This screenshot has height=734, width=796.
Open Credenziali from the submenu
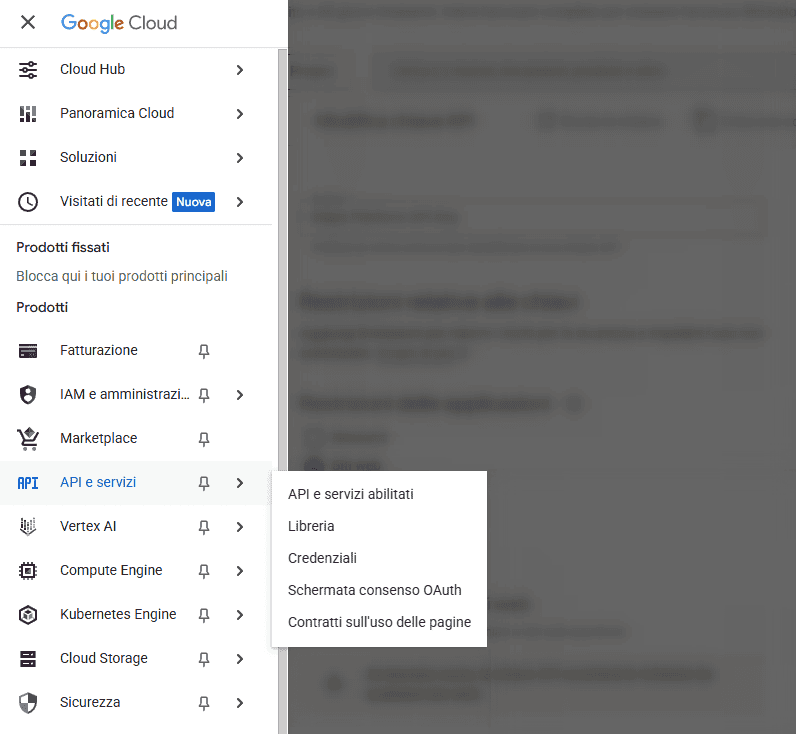[x=379, y=558]
